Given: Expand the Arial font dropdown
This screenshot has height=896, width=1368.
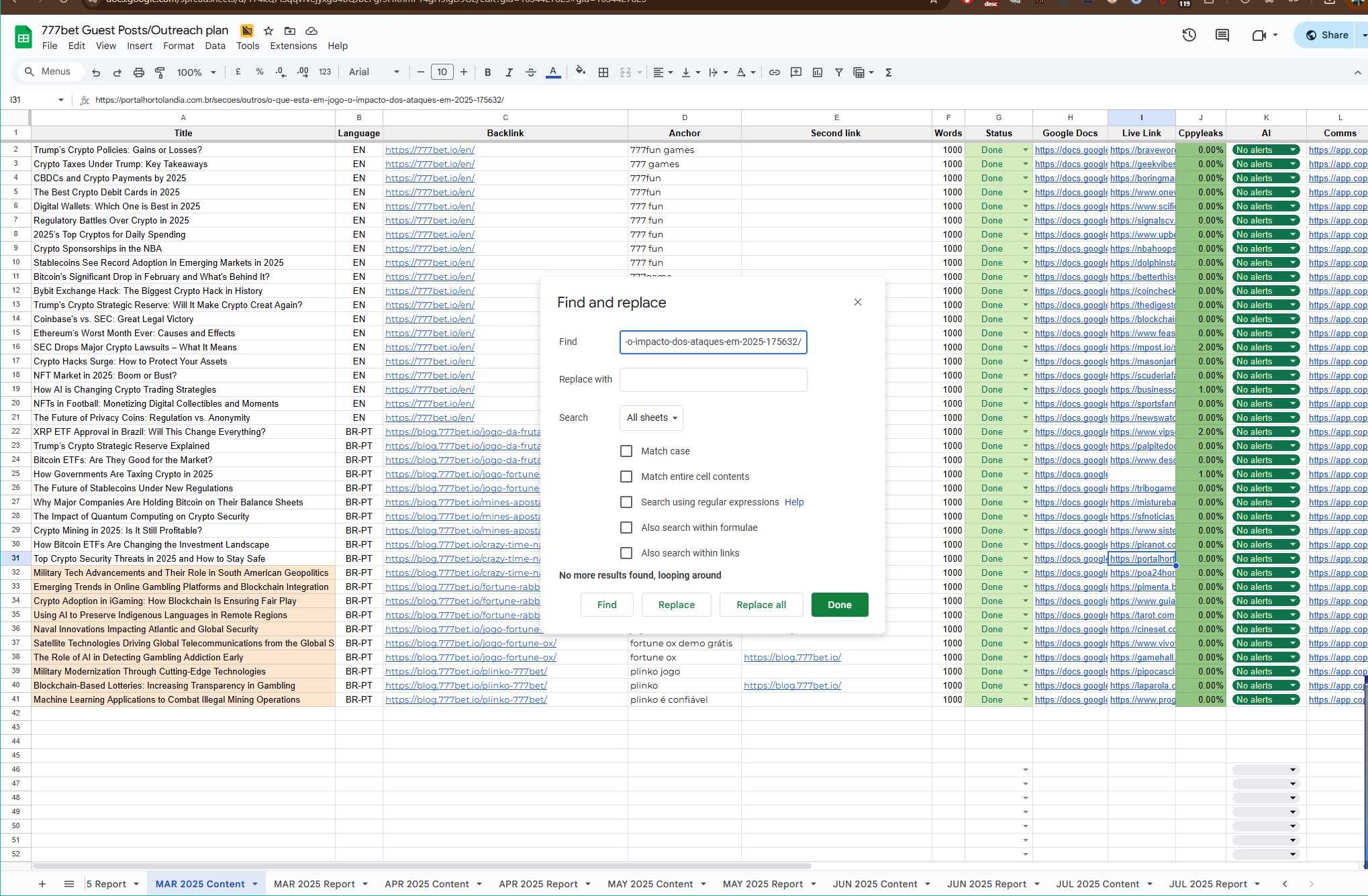Looking at the screenshot, I should pos(374,72).
